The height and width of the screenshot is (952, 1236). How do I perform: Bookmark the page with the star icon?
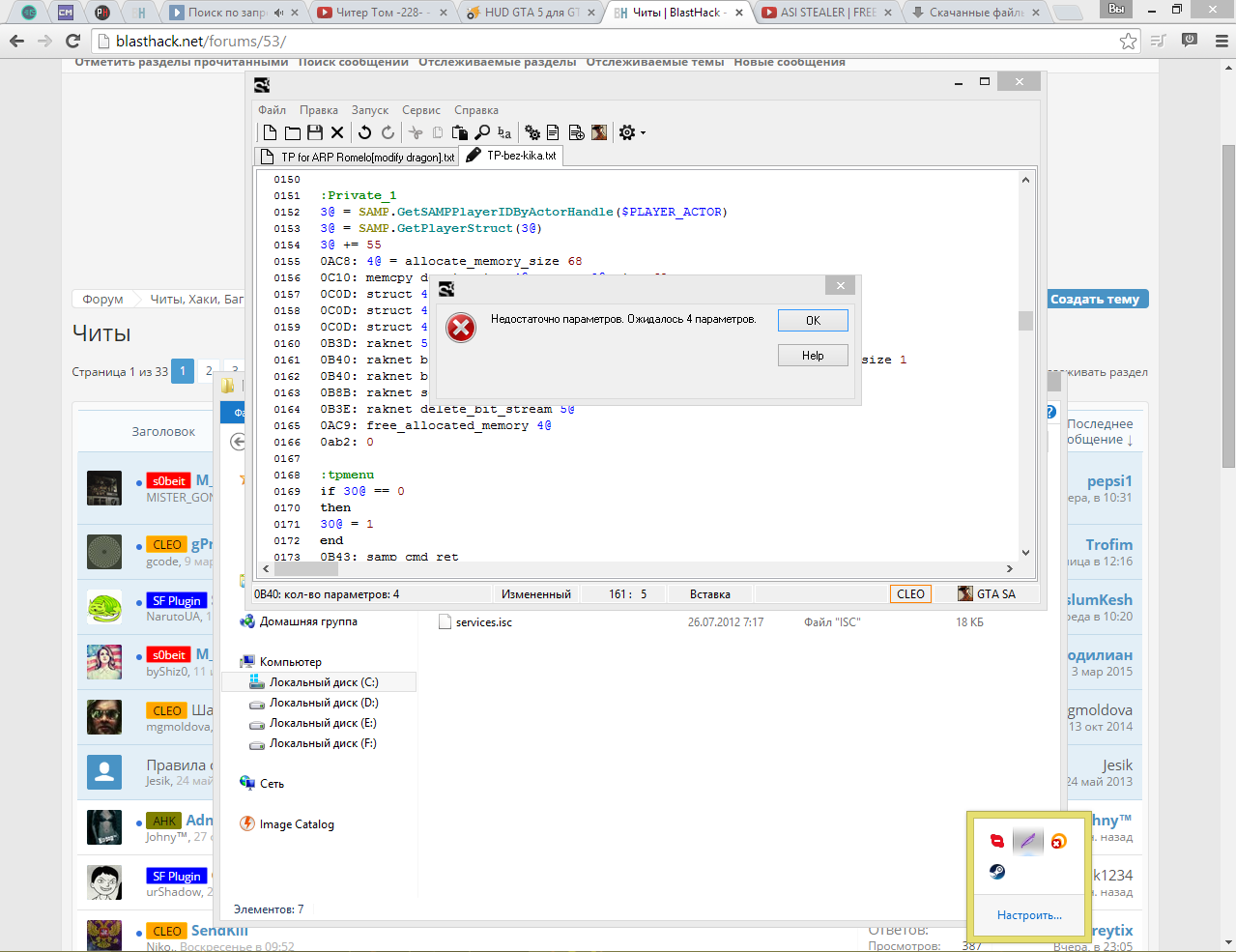(x=1128, y=41)
